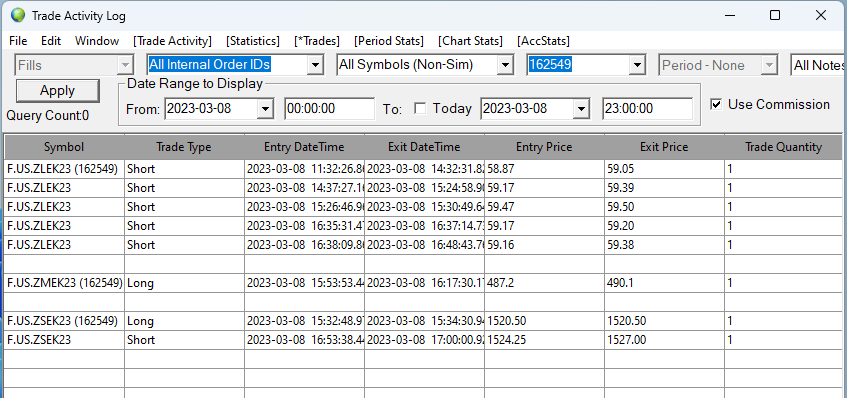
Task: Open the From date 2023-03-08 dropdown
Action: pos(265,109)
